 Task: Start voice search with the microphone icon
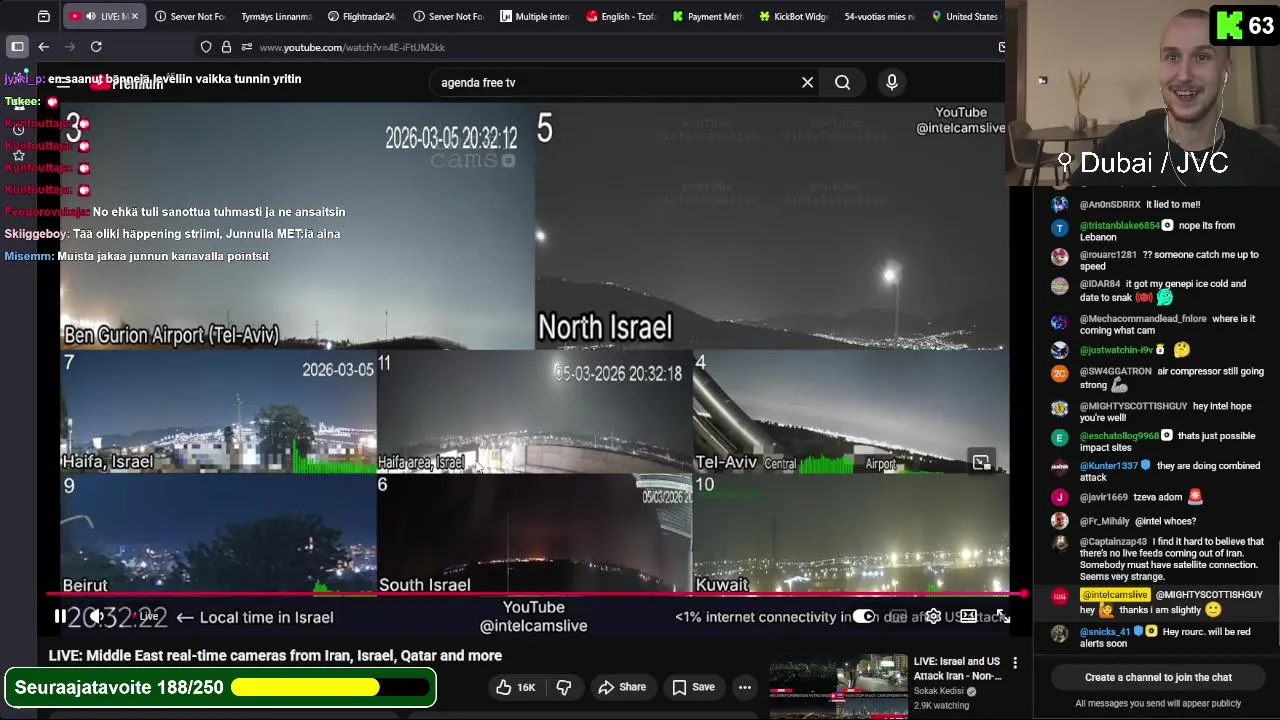[x=892, y=83]
